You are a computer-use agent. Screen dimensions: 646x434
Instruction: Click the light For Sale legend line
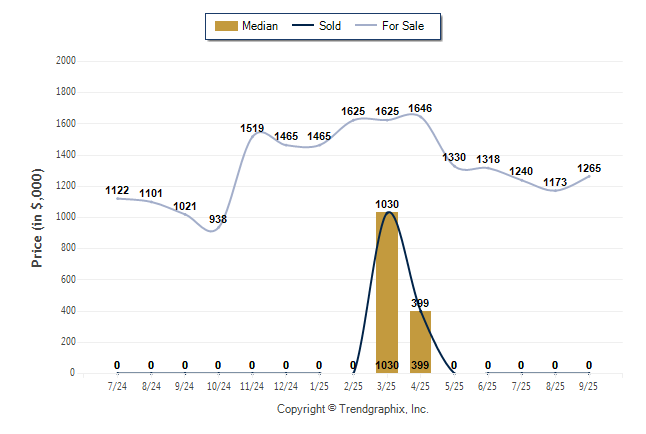364,26
